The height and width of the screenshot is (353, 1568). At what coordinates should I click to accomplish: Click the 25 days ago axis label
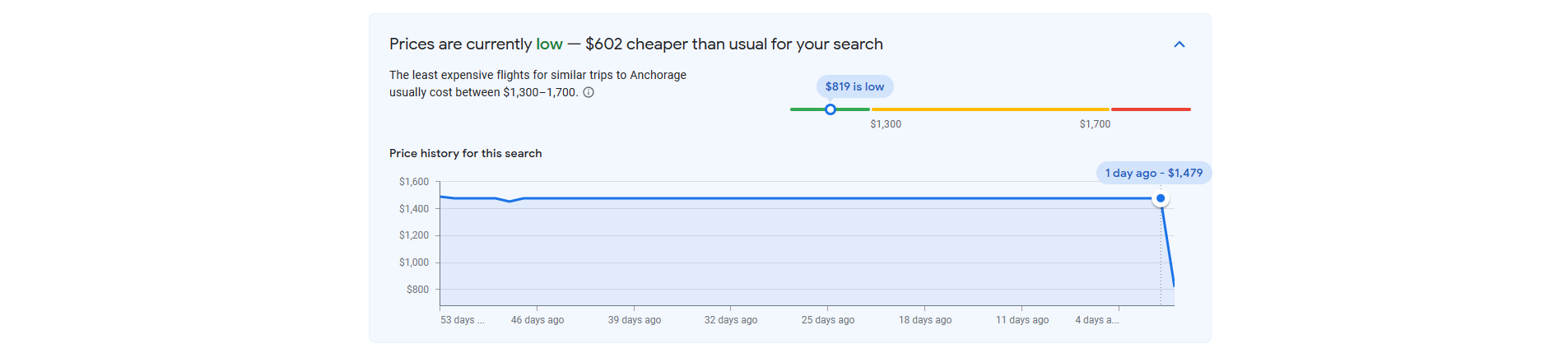click(828, 320)
